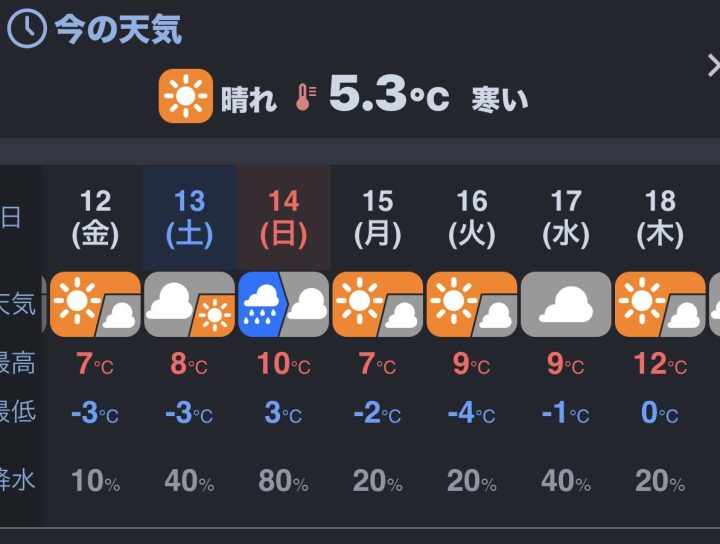Click the clock icon beside 今の天気
The height and width of the screenshot is (544, 720).
(27, 29)
